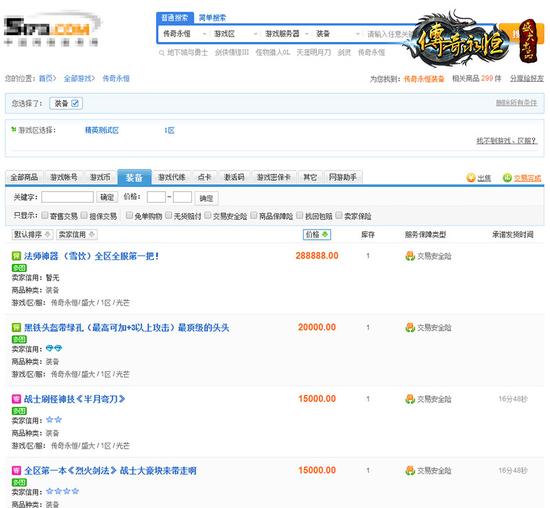Enable the 免单购物 filter checkbox

point(129,215)
